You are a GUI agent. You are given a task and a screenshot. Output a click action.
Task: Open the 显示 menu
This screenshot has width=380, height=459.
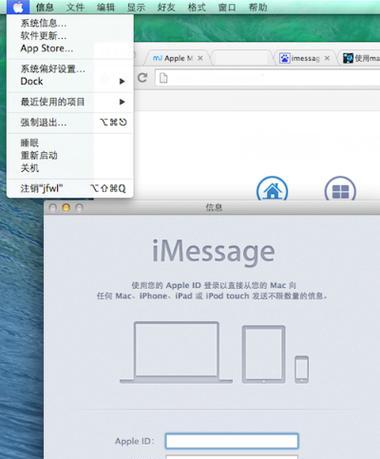136,7
